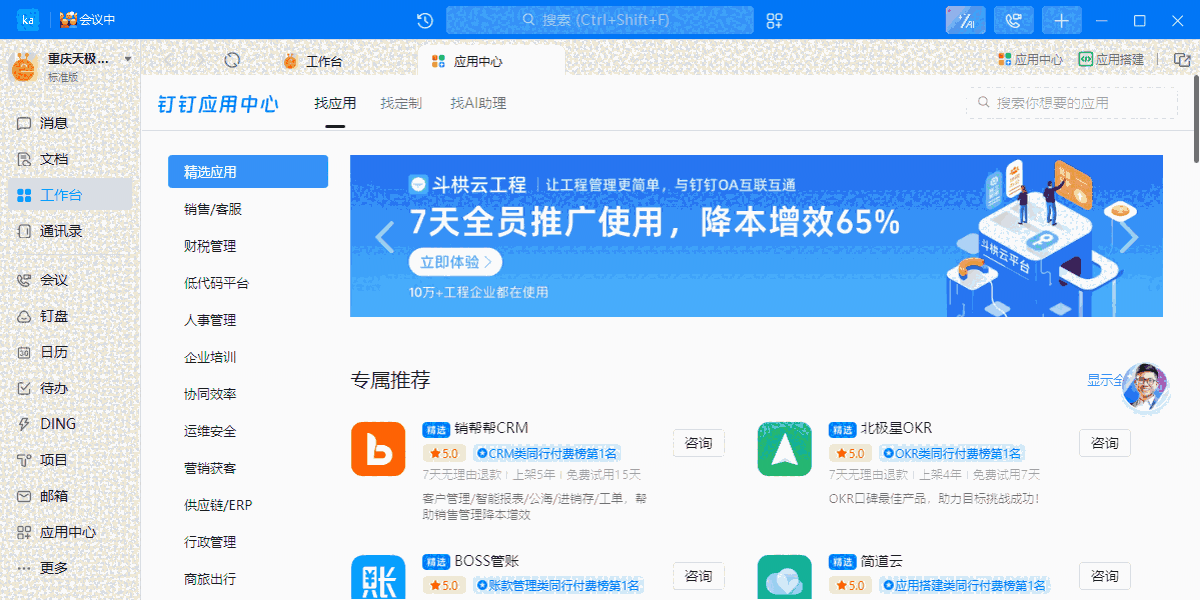Click 咨询 button next to 销帮帮CRM
This screenshot has width=1200, height=600.
pyautogui.click(x=698, y=443)
